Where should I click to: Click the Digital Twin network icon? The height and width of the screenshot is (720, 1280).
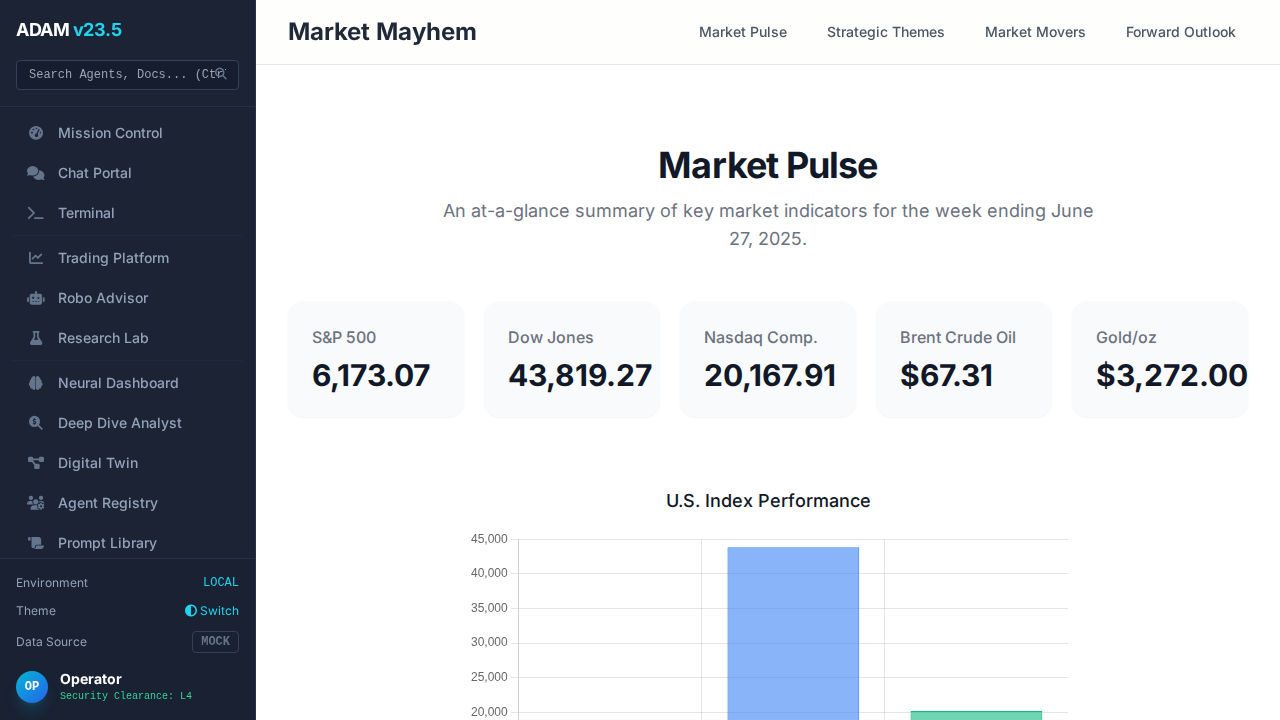click(36, 463)
